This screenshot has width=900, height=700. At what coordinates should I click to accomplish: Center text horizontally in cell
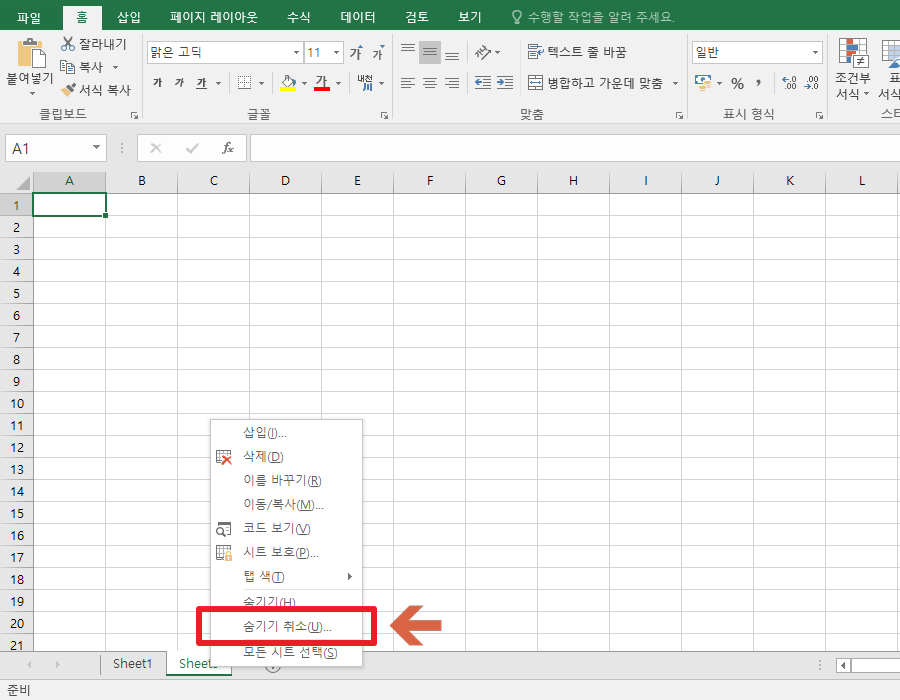point(430,83)
